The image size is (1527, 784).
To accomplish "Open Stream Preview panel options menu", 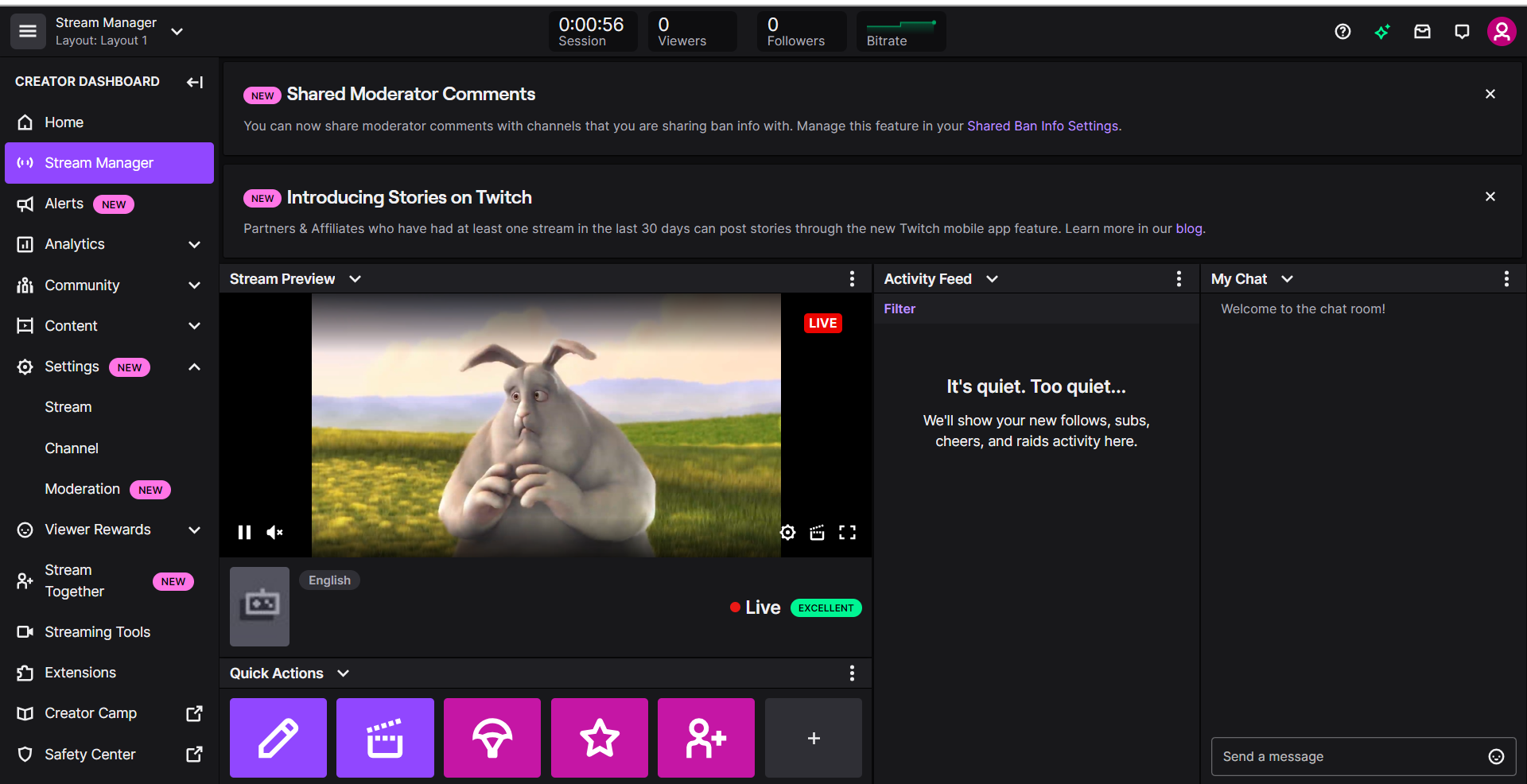I will tap(852, 279).
